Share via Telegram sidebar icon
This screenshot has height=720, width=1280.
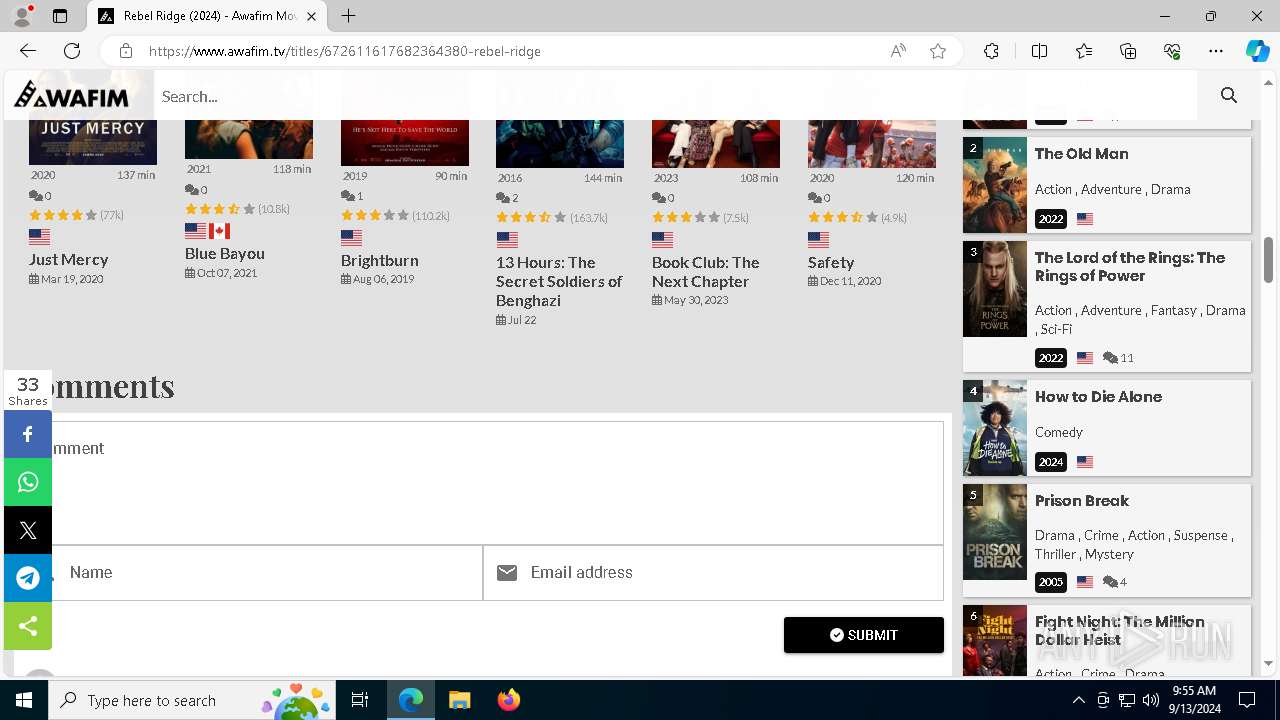28,578
